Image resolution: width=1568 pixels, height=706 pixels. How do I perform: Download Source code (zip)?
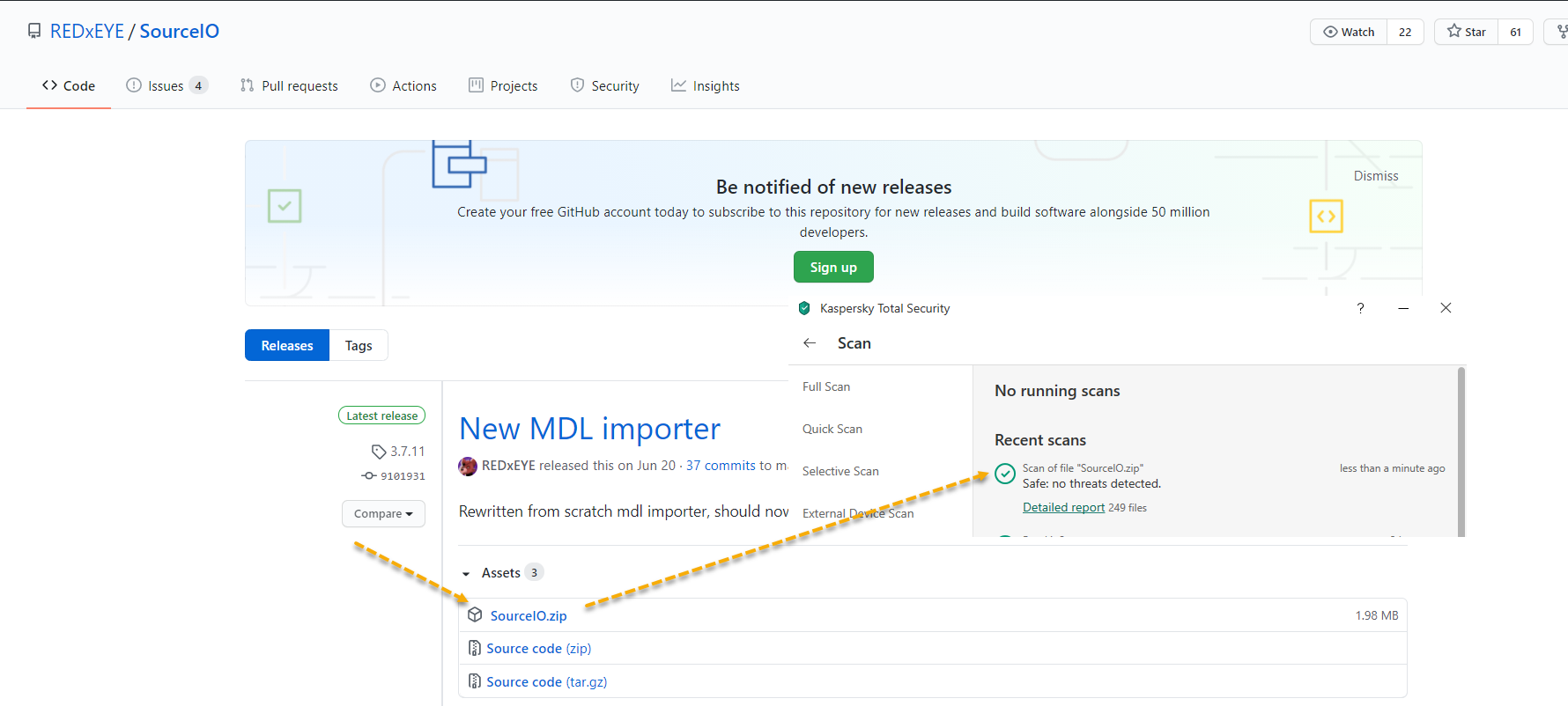[539, 649]
